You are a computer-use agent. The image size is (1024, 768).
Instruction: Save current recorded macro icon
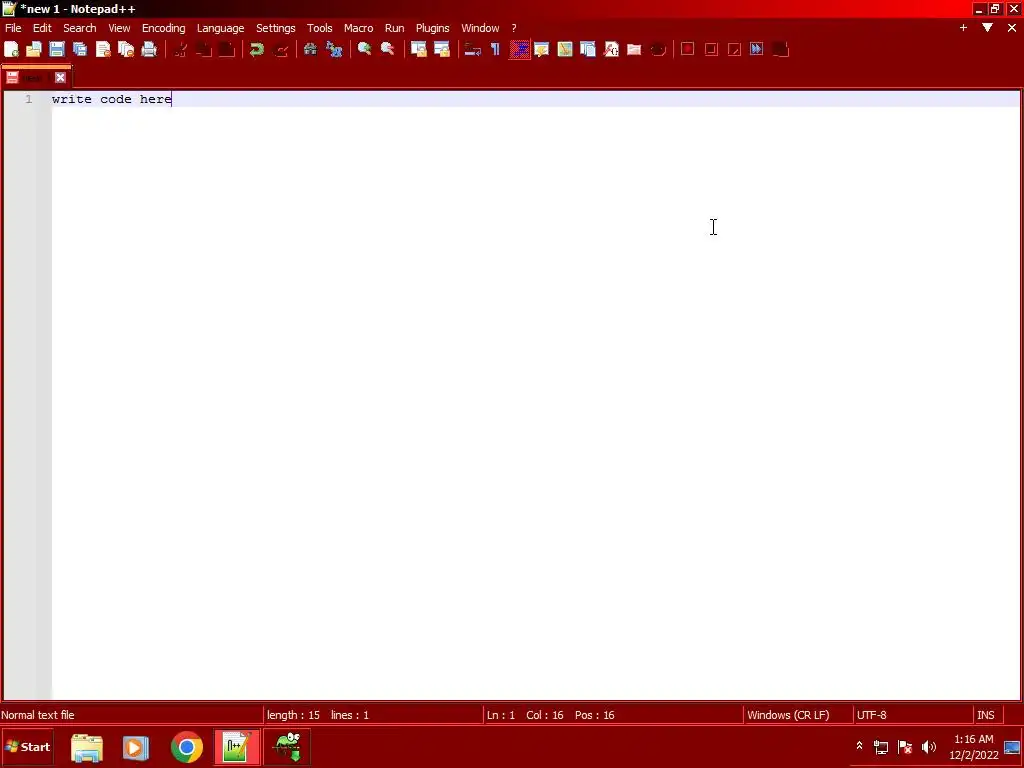(780, 49)
